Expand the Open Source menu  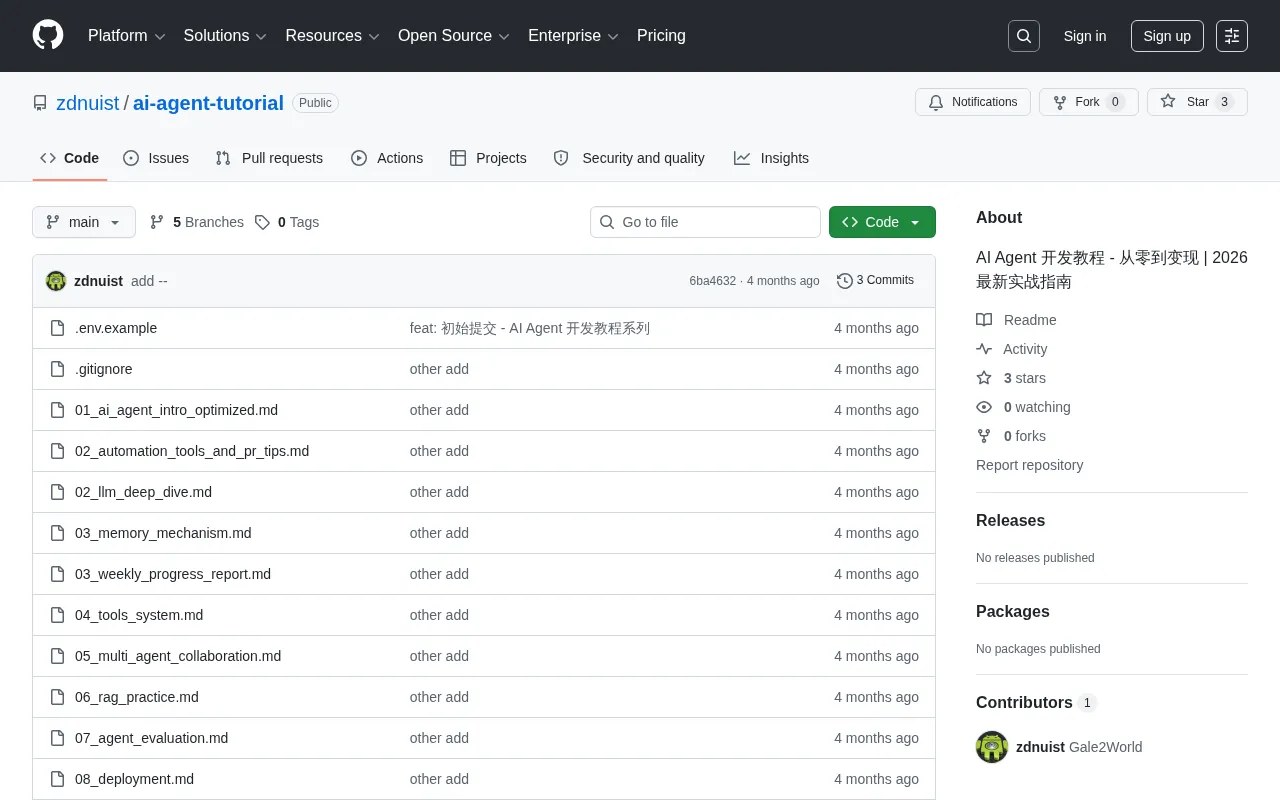(454, 36)
